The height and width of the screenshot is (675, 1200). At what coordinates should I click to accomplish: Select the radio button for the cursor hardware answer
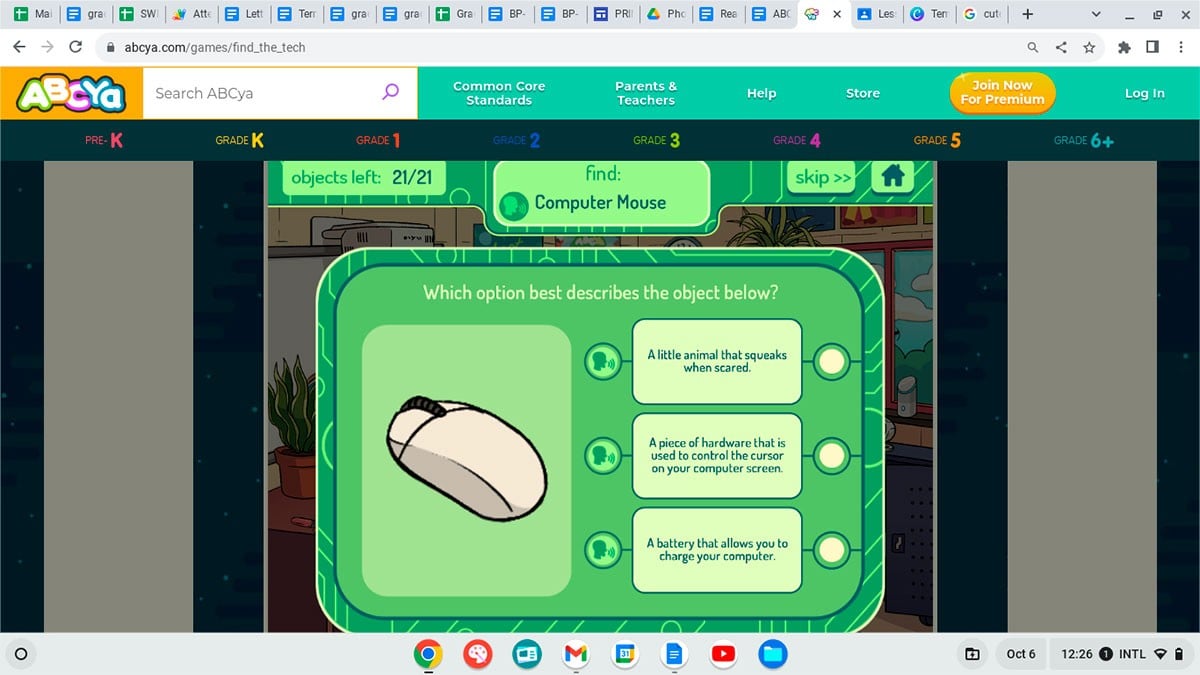pos(831,455)
